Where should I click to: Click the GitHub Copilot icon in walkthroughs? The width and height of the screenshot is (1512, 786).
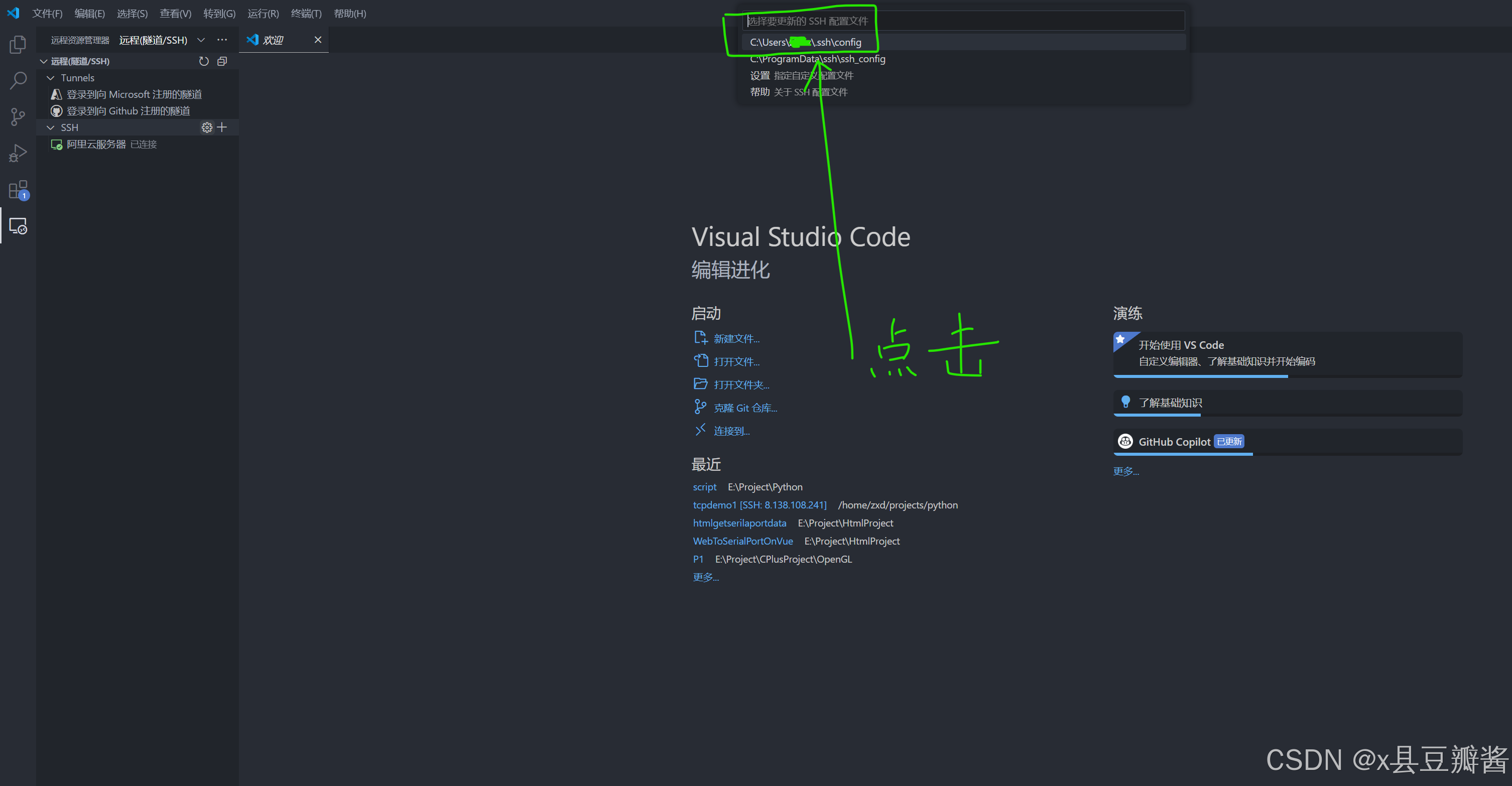(1125, 441)
